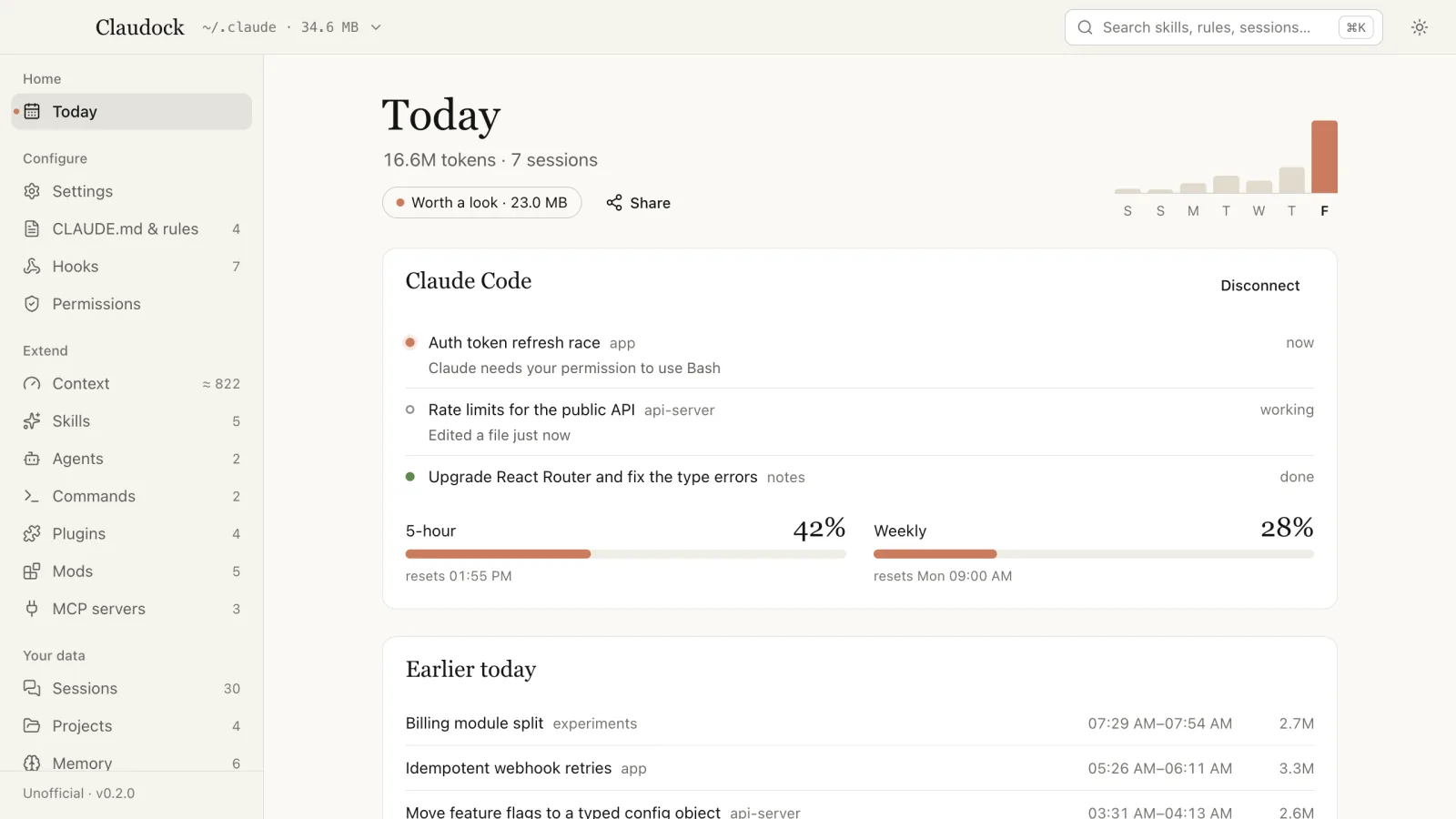This screenshot has width=1456, height=819.
Task: Click the Projects folder icon
Action: pyautogui.click(x=32, y=725)
